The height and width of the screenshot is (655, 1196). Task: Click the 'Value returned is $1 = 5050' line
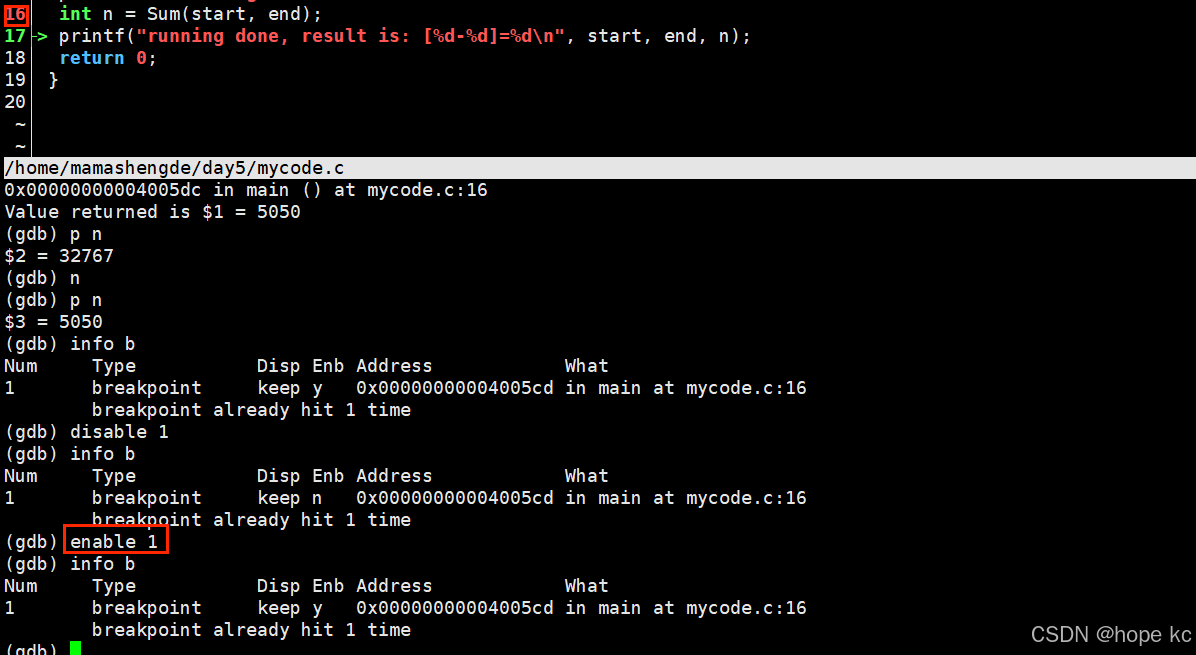[153, 212]
